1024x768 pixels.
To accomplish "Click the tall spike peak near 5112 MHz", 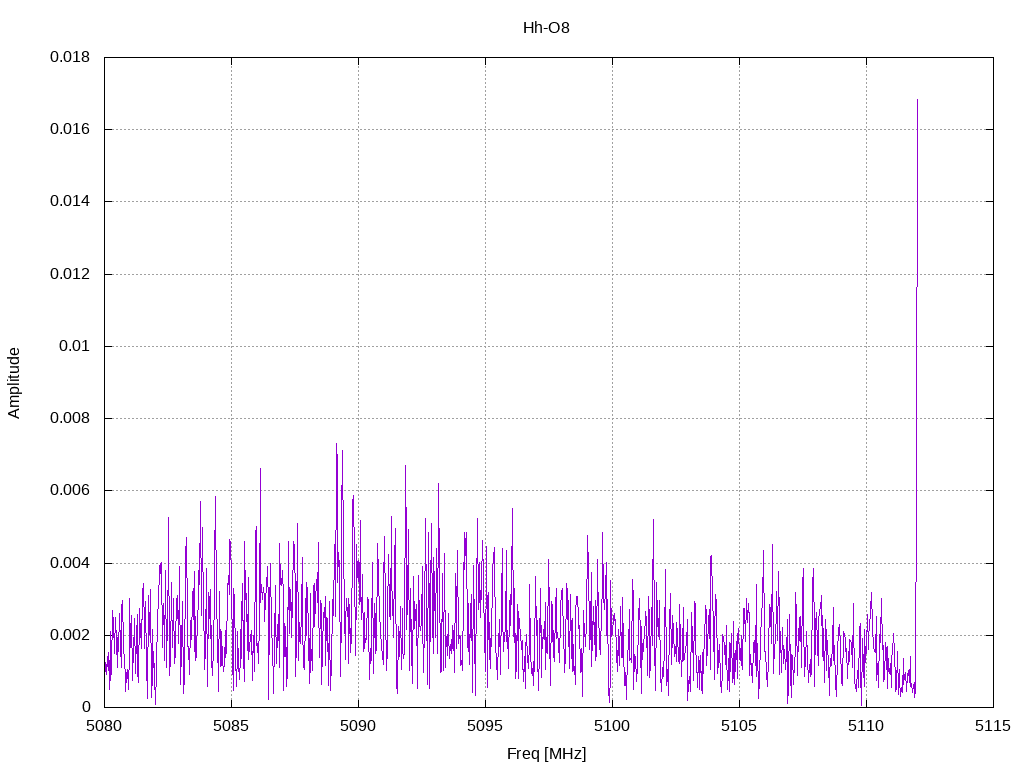I will pyautogui.click(x=918, y=101).
